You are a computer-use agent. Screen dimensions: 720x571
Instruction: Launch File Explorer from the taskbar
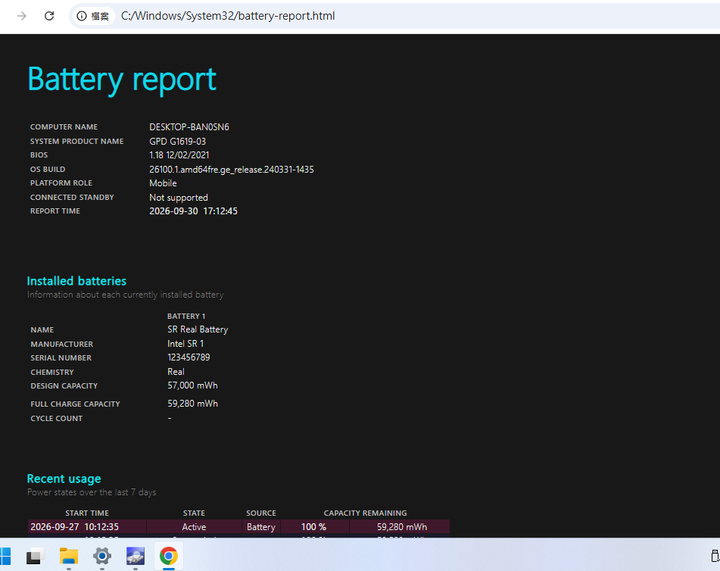click(69, 556)
